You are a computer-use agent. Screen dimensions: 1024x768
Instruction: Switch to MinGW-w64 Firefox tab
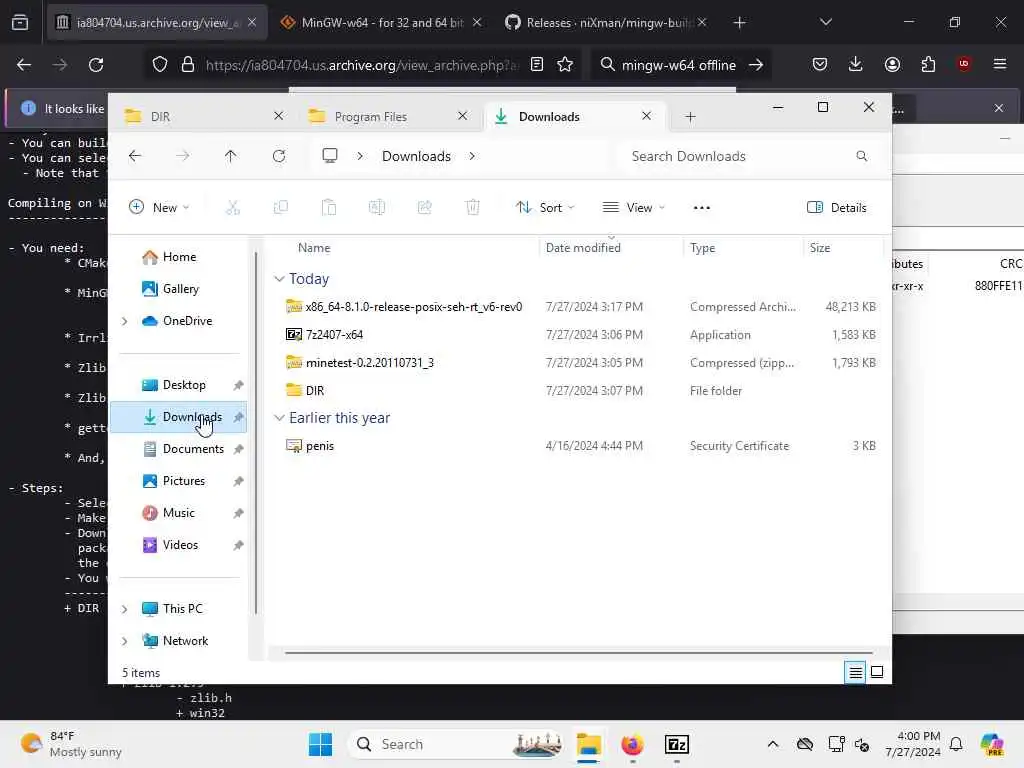[381, 22]
